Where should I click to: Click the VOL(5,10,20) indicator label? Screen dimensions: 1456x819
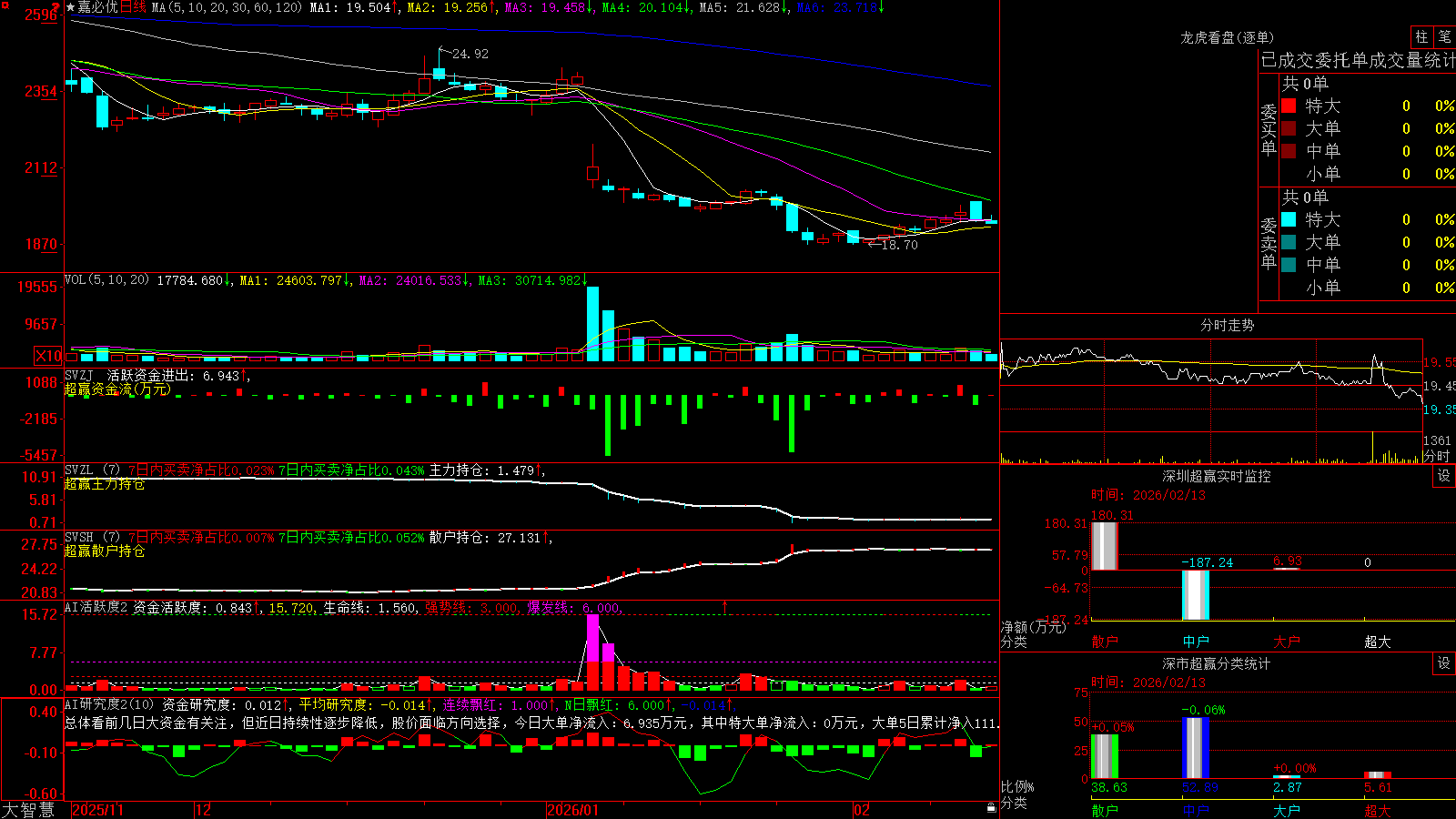[x=106, y=280]
